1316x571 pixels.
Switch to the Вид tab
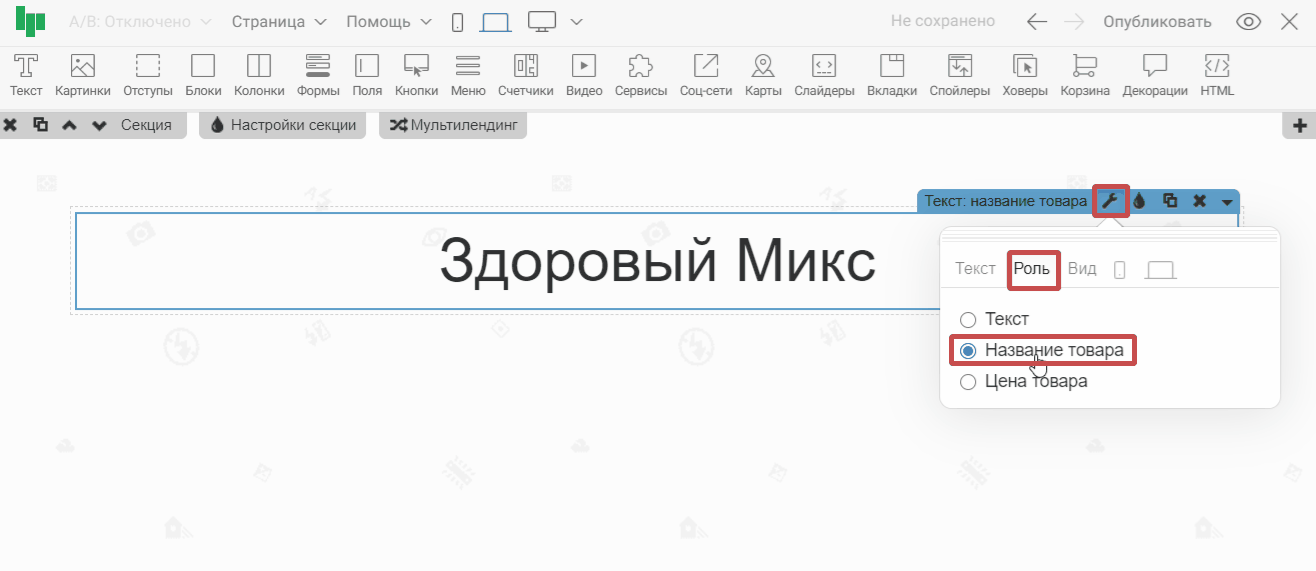1082,269
